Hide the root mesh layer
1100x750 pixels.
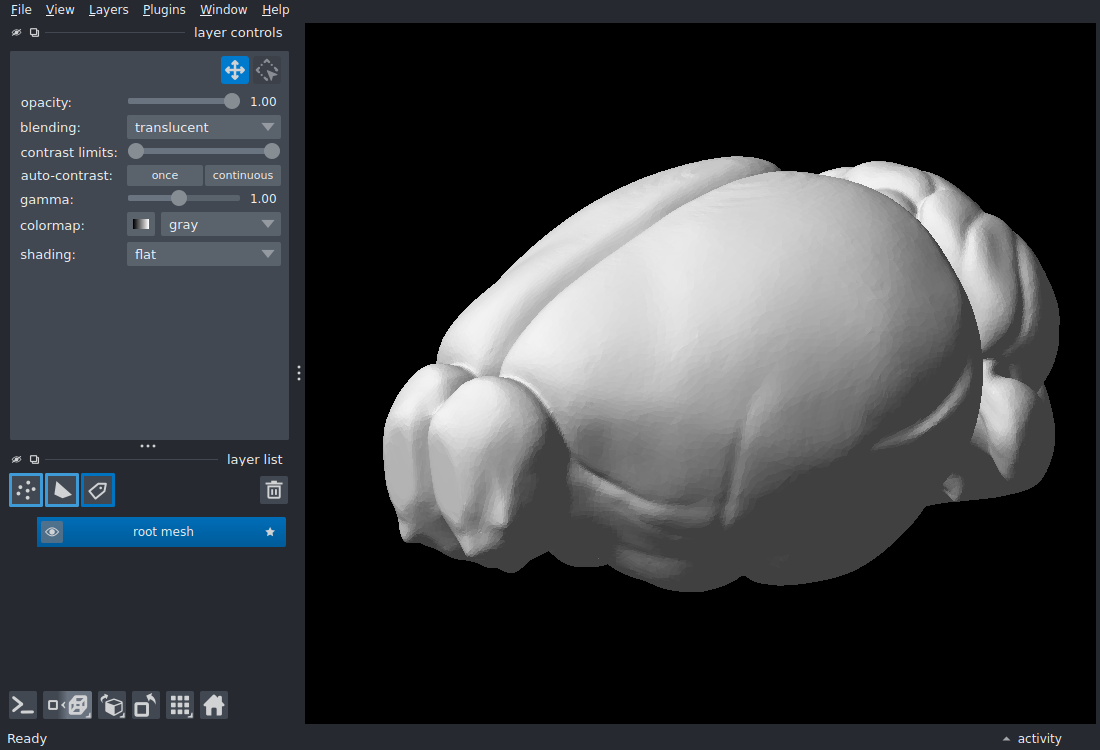pyautogui.click(x=52, y=532)
